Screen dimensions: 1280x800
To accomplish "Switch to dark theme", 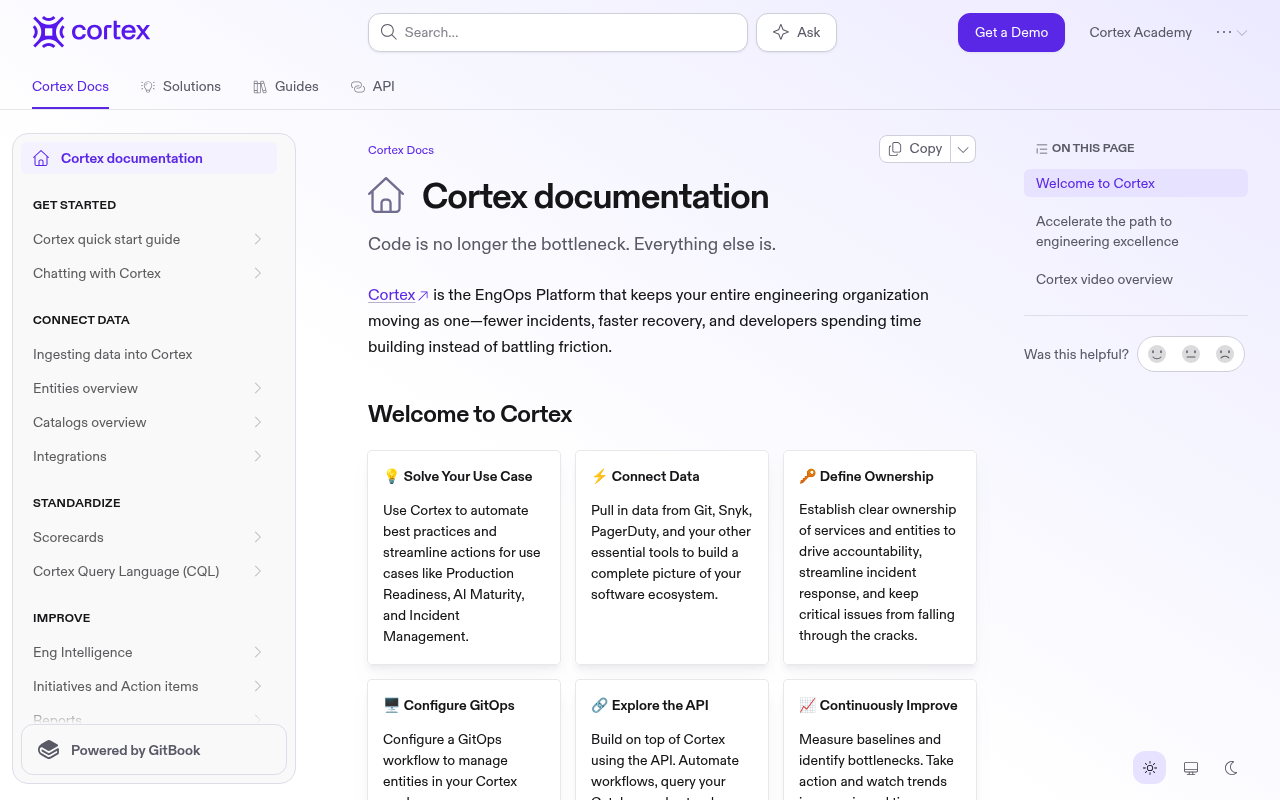I will click(x=1232, y=768).
